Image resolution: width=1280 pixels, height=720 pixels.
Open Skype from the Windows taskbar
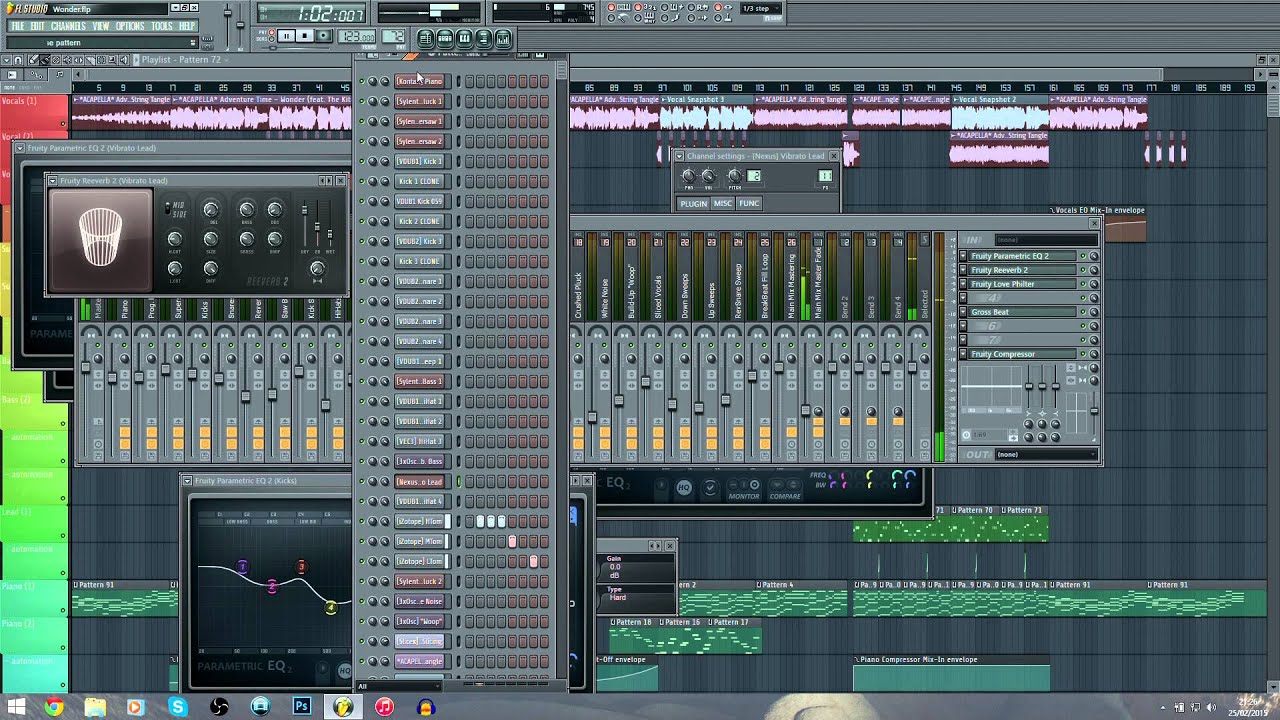tap(177, 707)
